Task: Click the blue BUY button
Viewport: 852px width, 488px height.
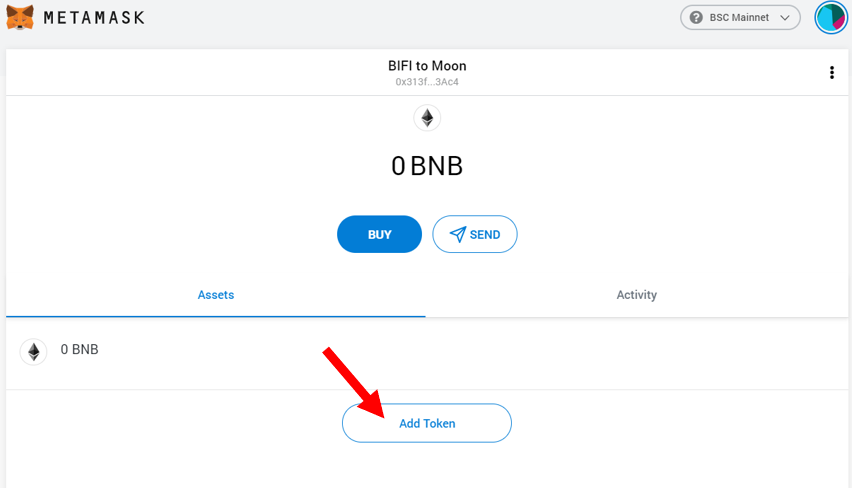Action: click(379, 234)
